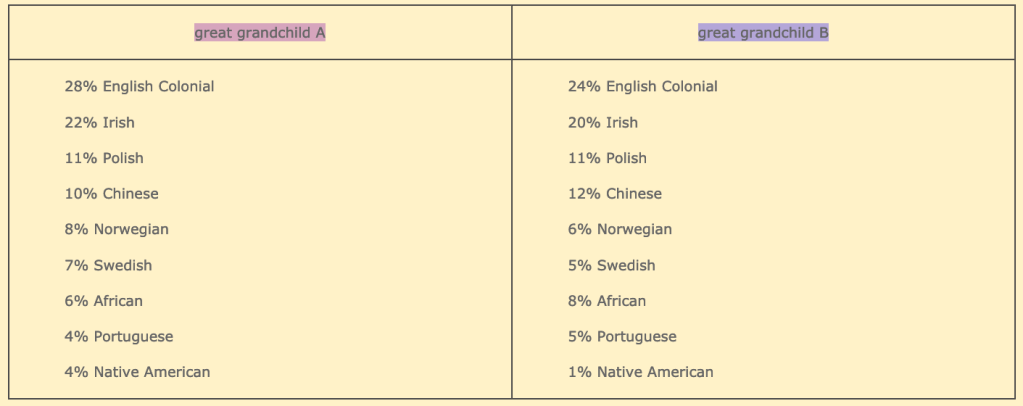The image size is (1023, 406).
Task: Select '6% African' entry
Action: pos(103,301)
